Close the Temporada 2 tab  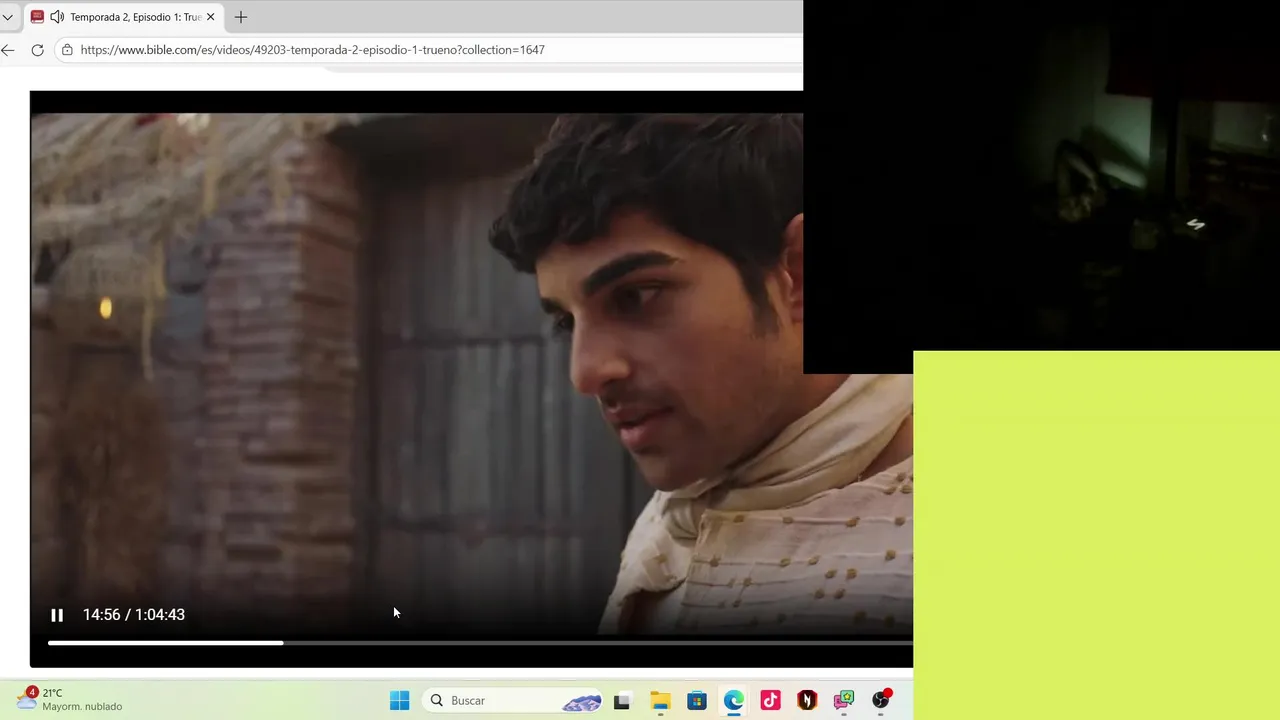pos(210,17)
